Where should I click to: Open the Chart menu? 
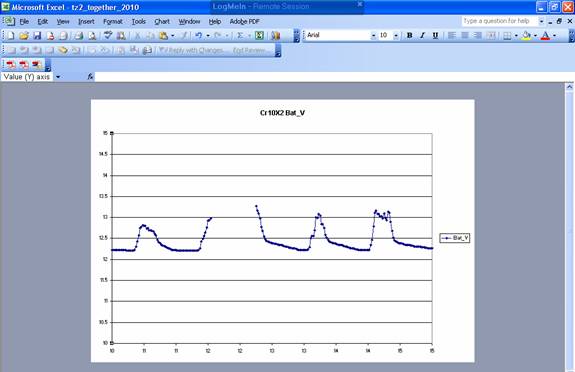click(162, 22)
